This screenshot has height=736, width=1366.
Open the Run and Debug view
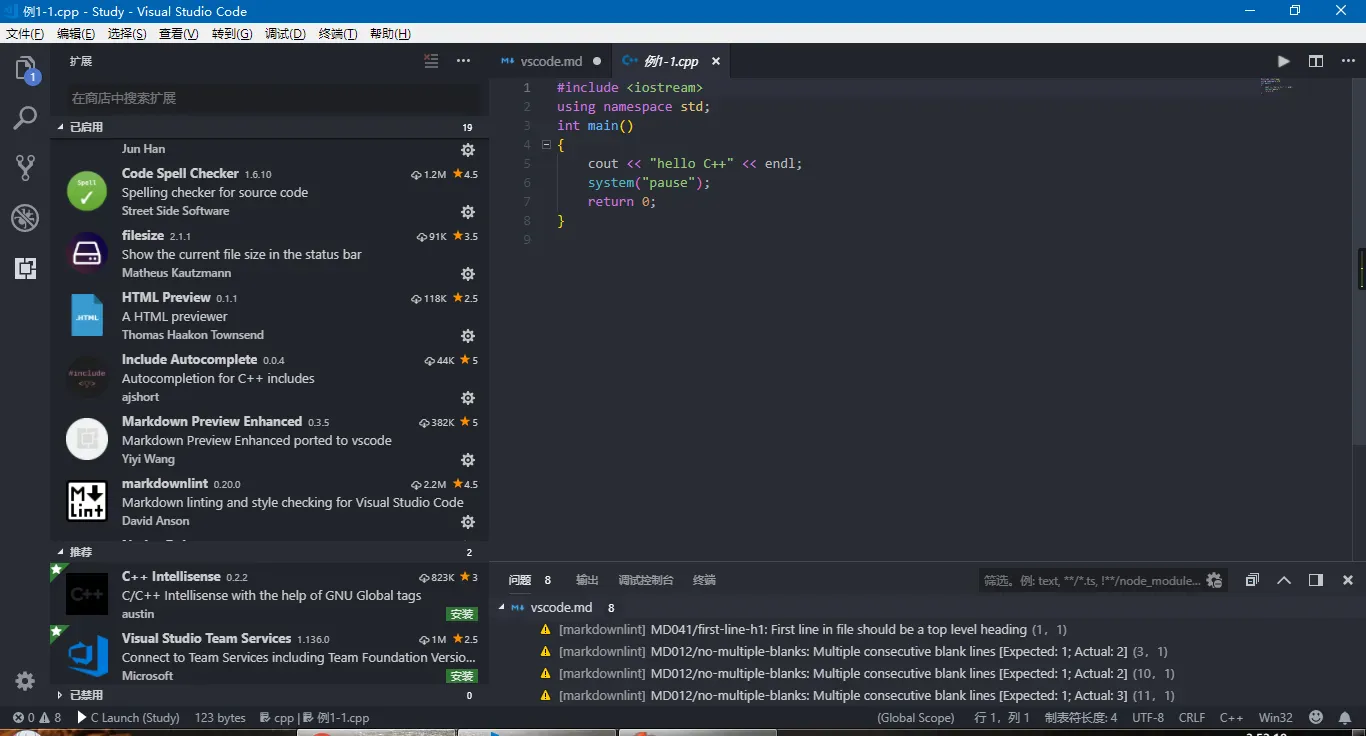click(24, 218)
